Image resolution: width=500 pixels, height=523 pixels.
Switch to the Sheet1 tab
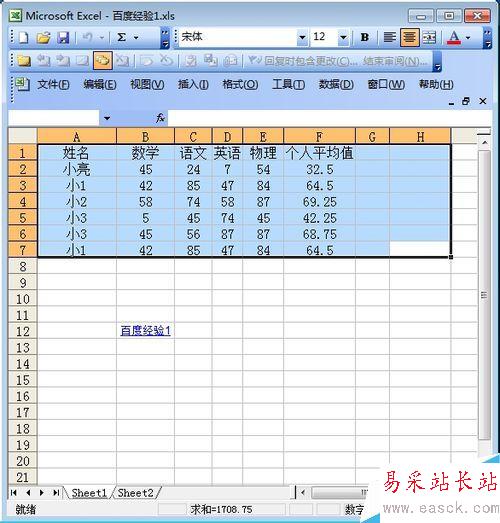pos(89,493)
